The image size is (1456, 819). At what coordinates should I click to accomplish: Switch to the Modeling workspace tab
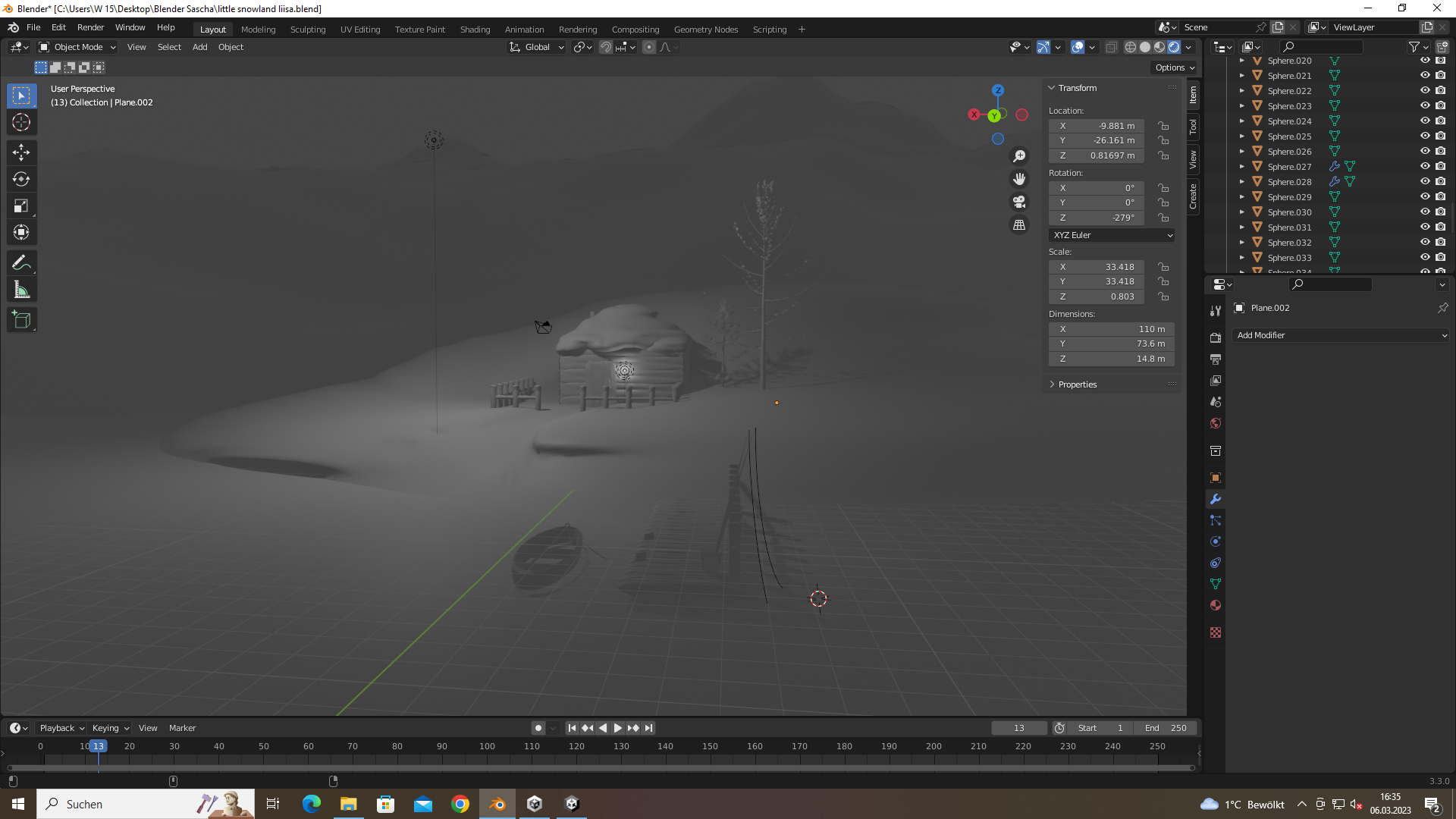coord(258,30)
